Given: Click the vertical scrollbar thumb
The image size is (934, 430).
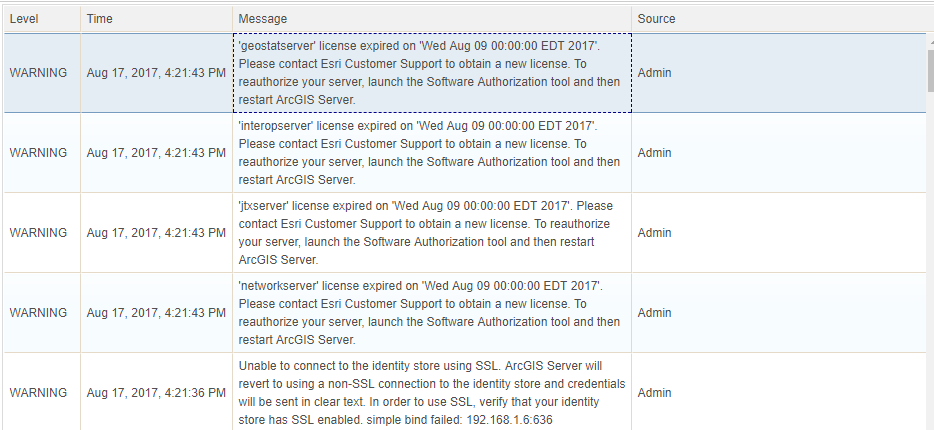Looking at the screenshot, I should pos(930,71).
